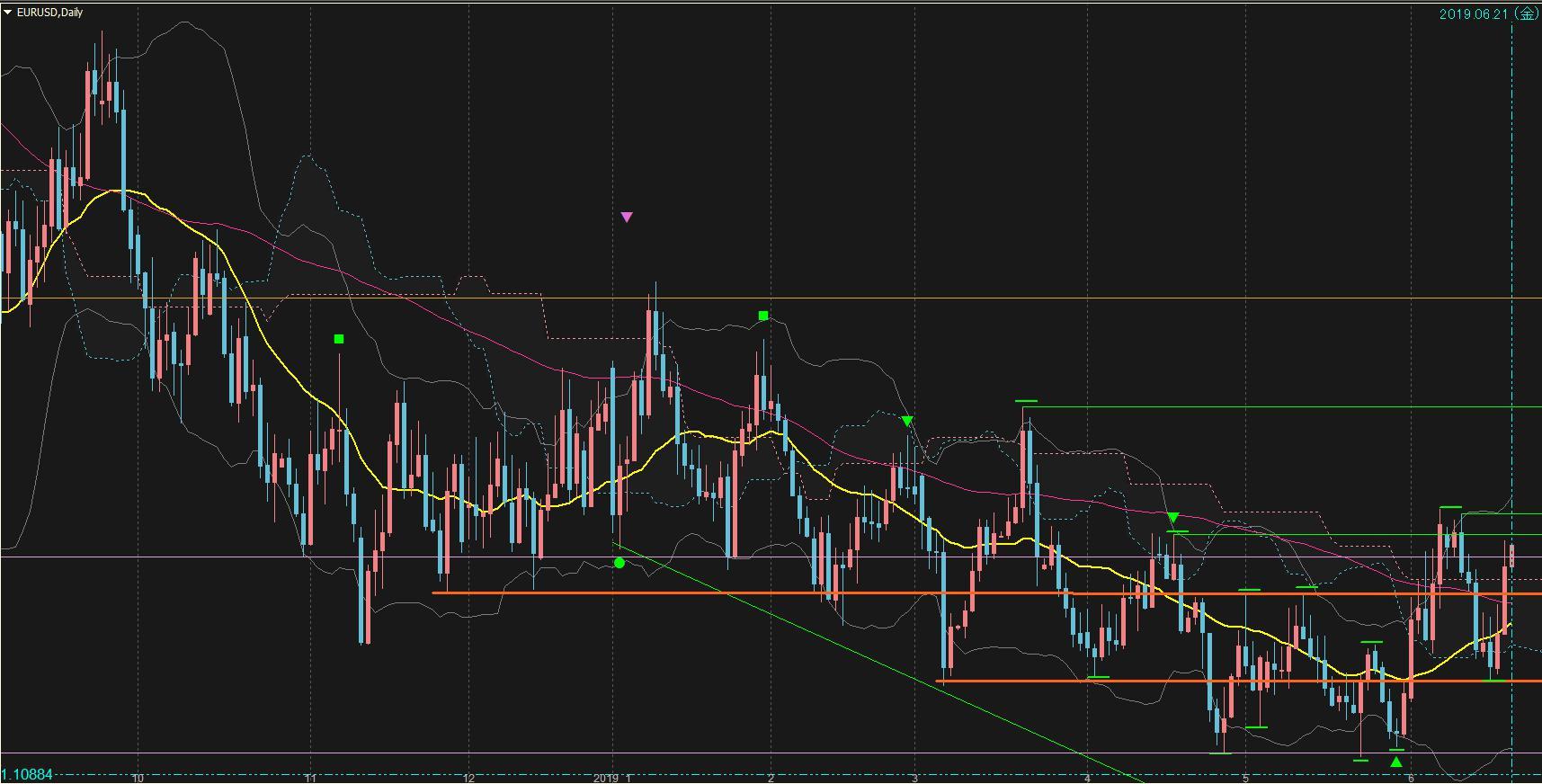Open the EURUSD,Daily chart title dropdown arrow

[x=8, y=13]
